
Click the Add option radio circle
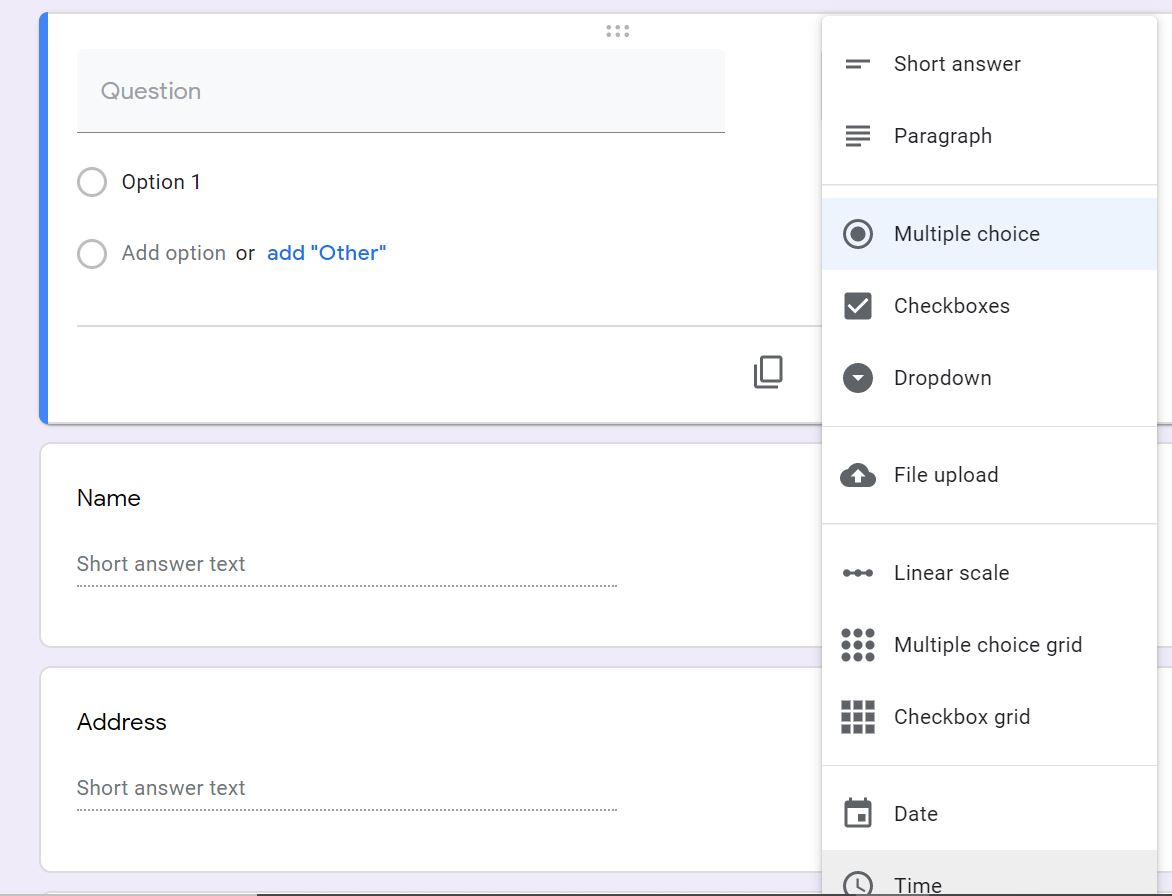pos(92,254)
